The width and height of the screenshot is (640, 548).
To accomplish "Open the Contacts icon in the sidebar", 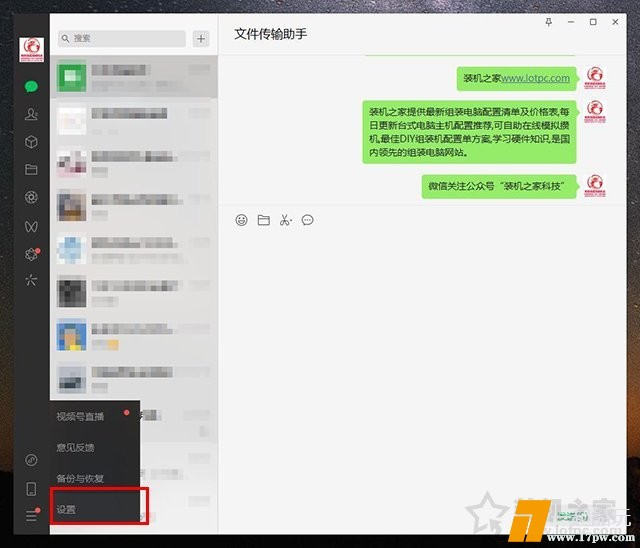I will 31,114.
